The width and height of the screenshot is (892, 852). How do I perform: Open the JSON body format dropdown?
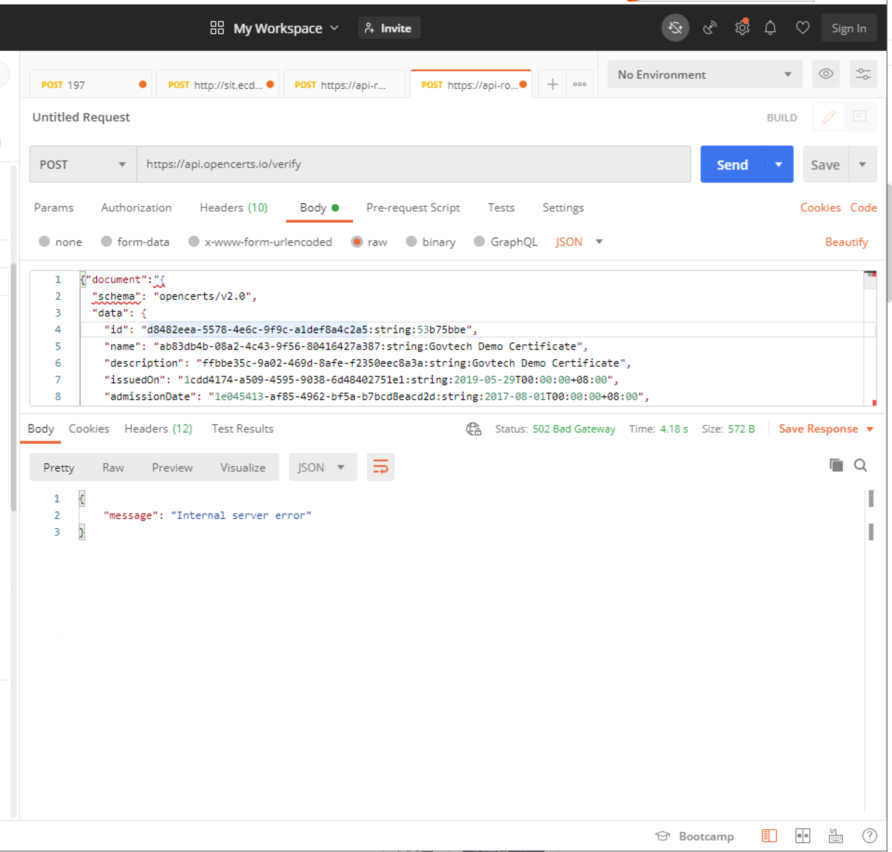[x=575, y=241]
